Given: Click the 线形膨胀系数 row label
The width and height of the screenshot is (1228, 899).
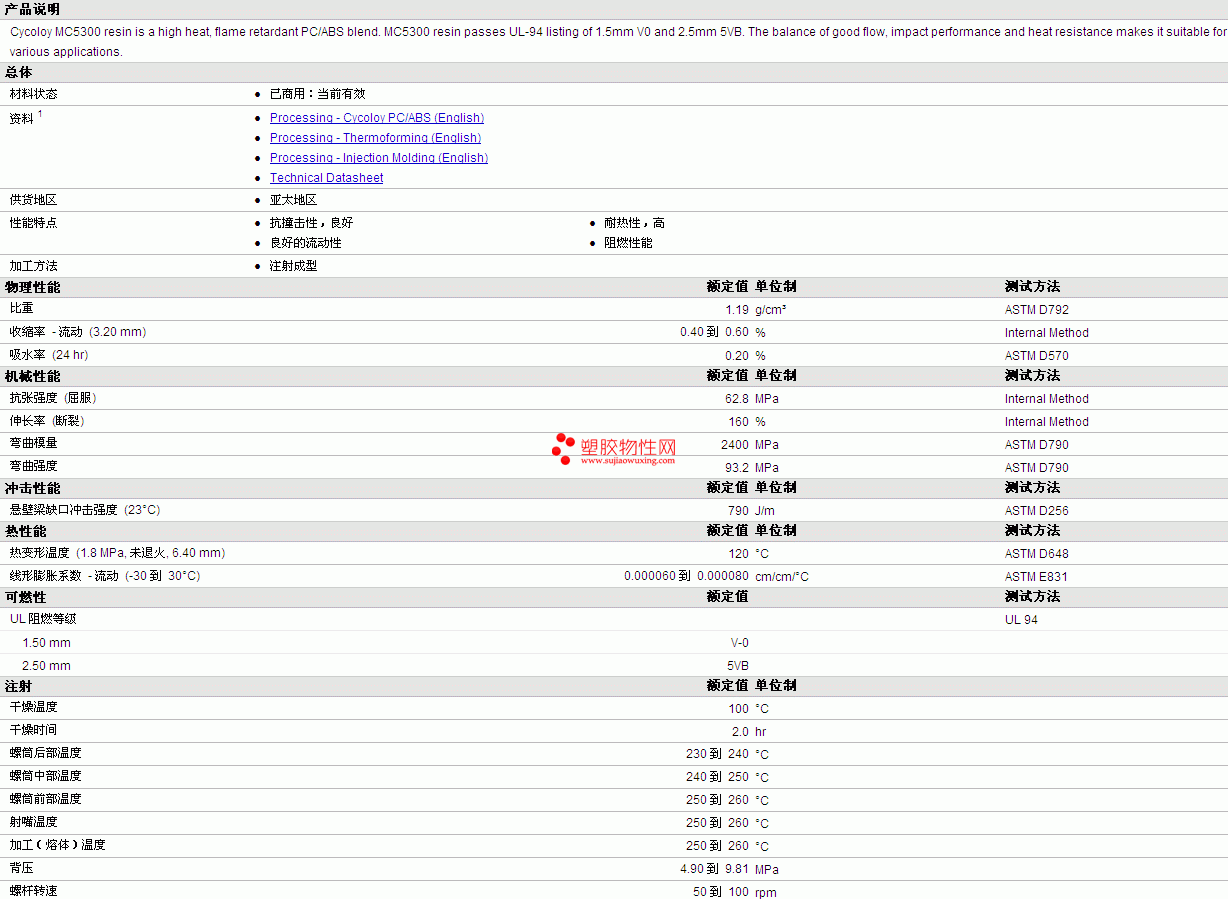Looking at the screenshot, I should [105, 576].
